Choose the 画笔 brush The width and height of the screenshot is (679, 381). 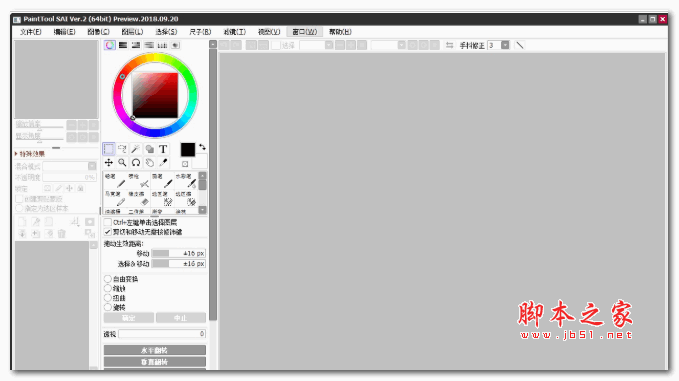162,181
